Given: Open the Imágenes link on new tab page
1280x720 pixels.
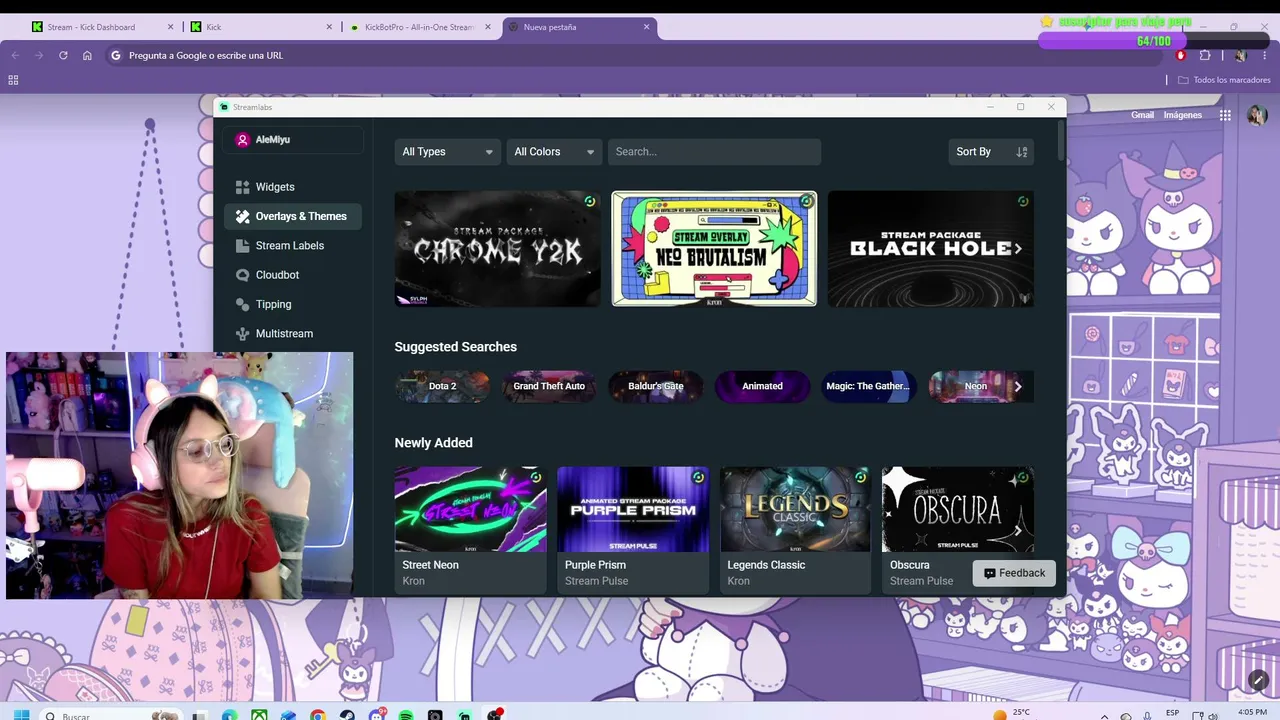Looking at the screenshot, I should point(1183,115).
